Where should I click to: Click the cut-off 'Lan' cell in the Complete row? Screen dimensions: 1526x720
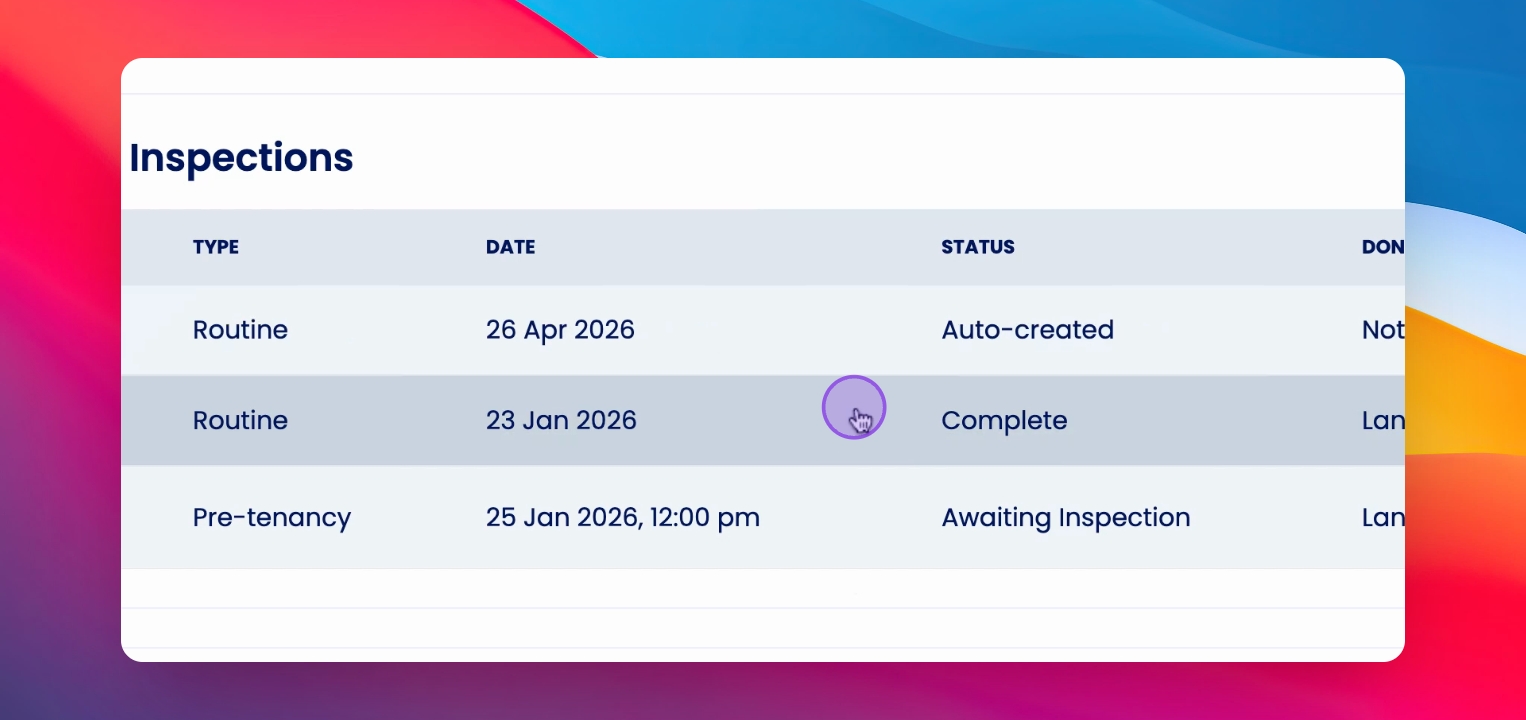(x=1383, y=420)
